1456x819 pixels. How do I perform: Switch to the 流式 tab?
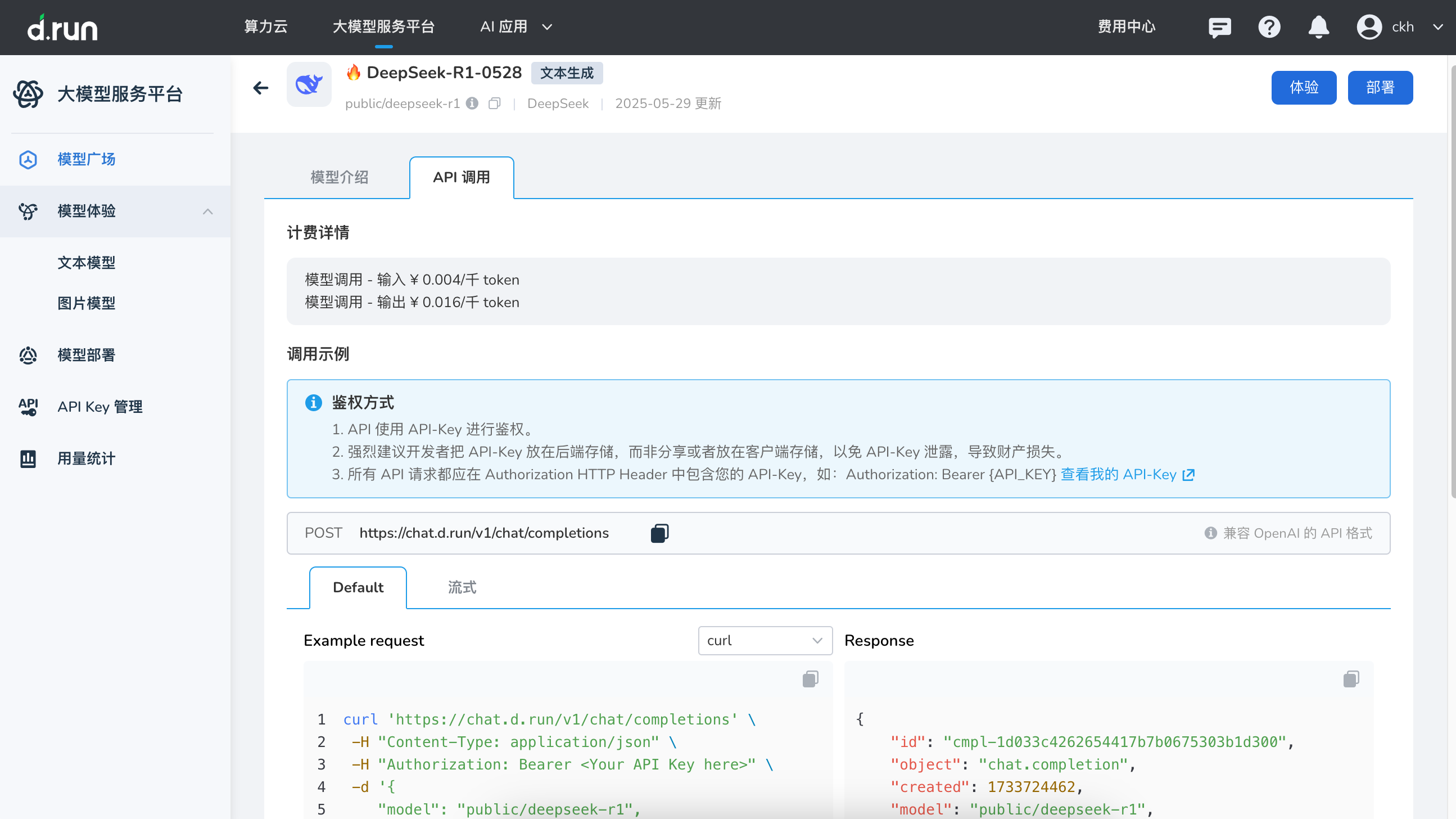(x=462, y=588)
